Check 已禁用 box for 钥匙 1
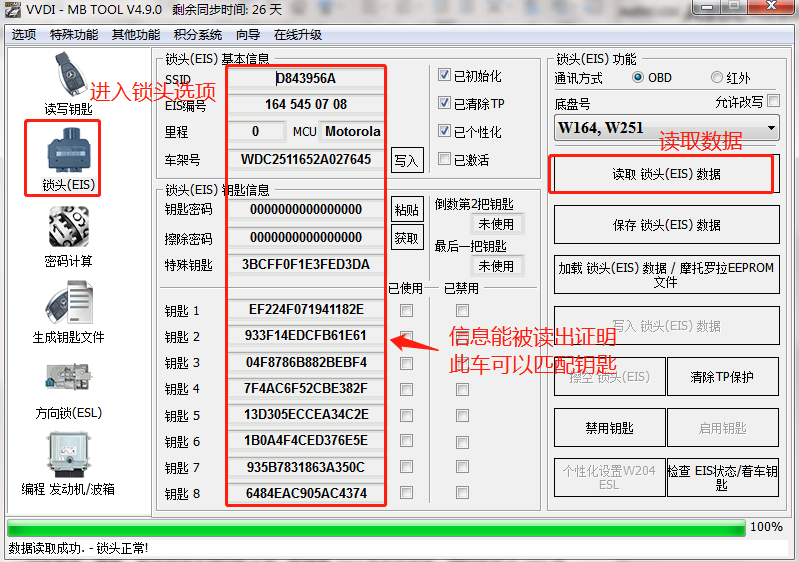 tap(462, 310)
